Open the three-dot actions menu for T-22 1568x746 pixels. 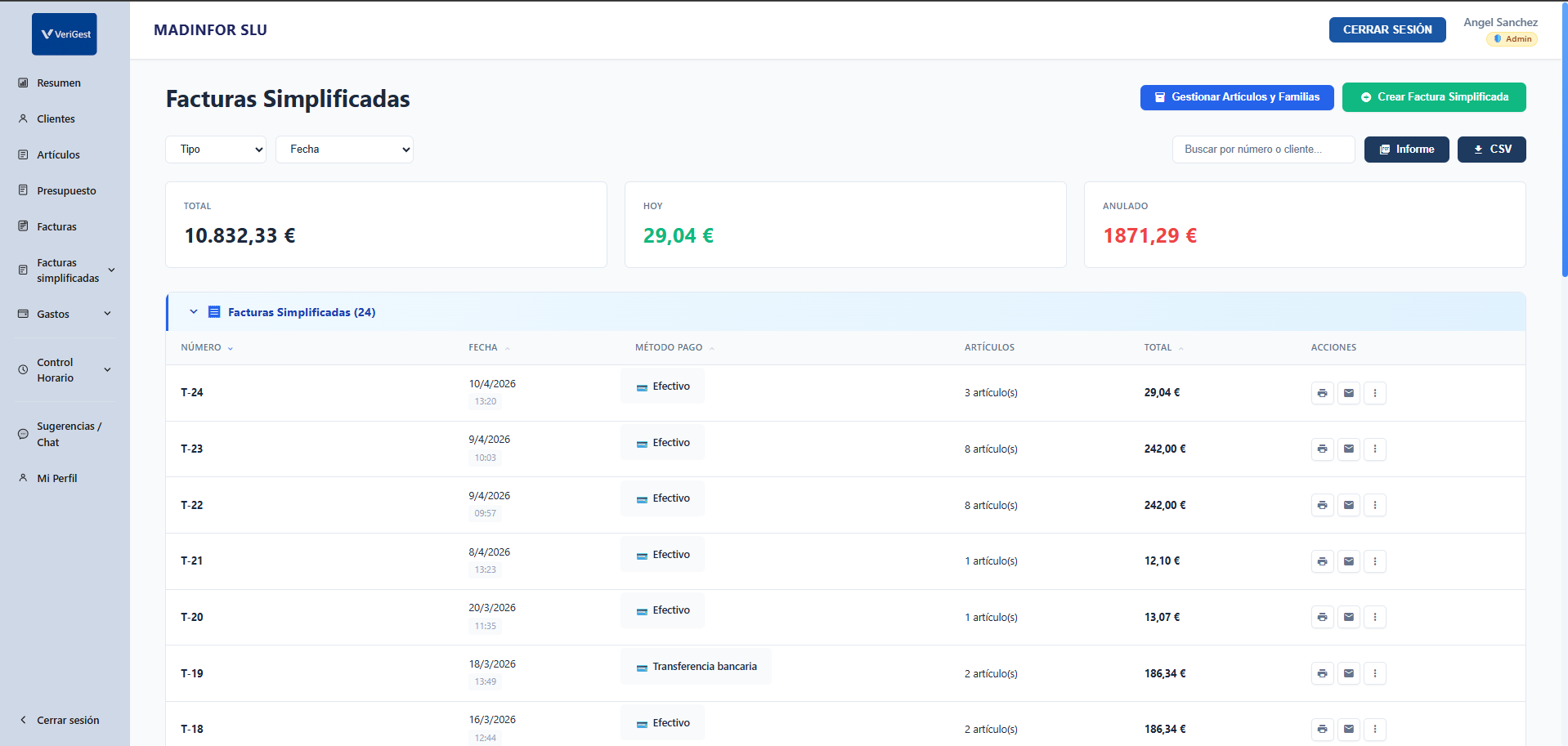(x=1374, y=505)
